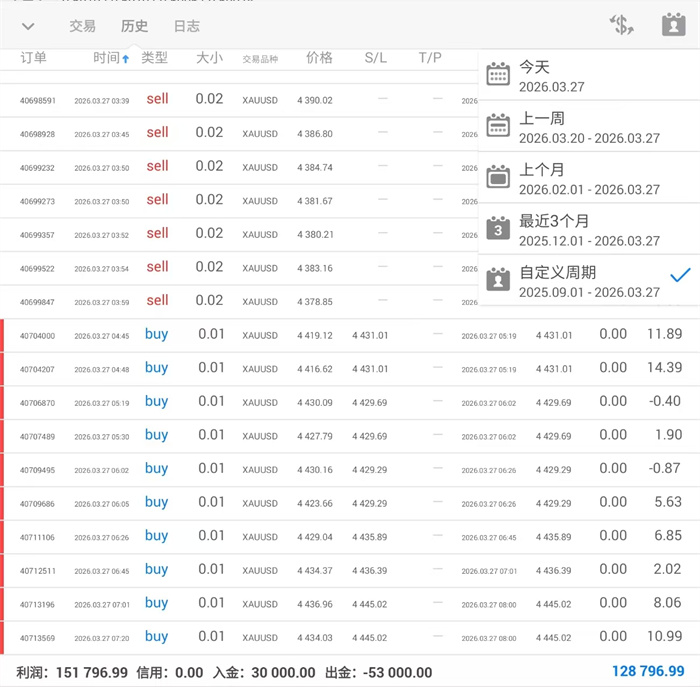Click the custom period calendar icon
Image resolution: width=700 pixels, height=687 pixels.
(x=498, y=281)
